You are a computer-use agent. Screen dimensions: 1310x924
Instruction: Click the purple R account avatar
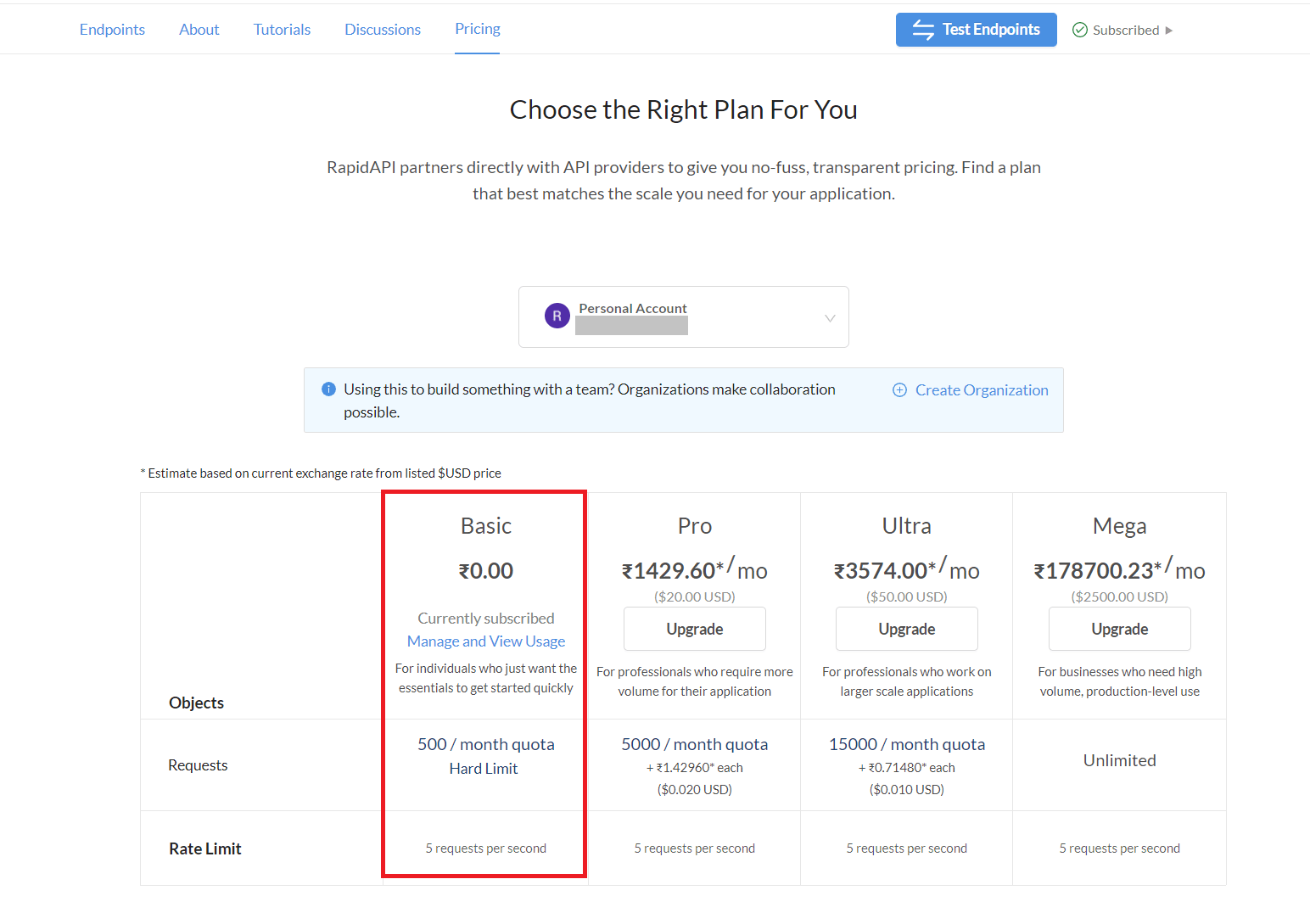click(557, 316)
